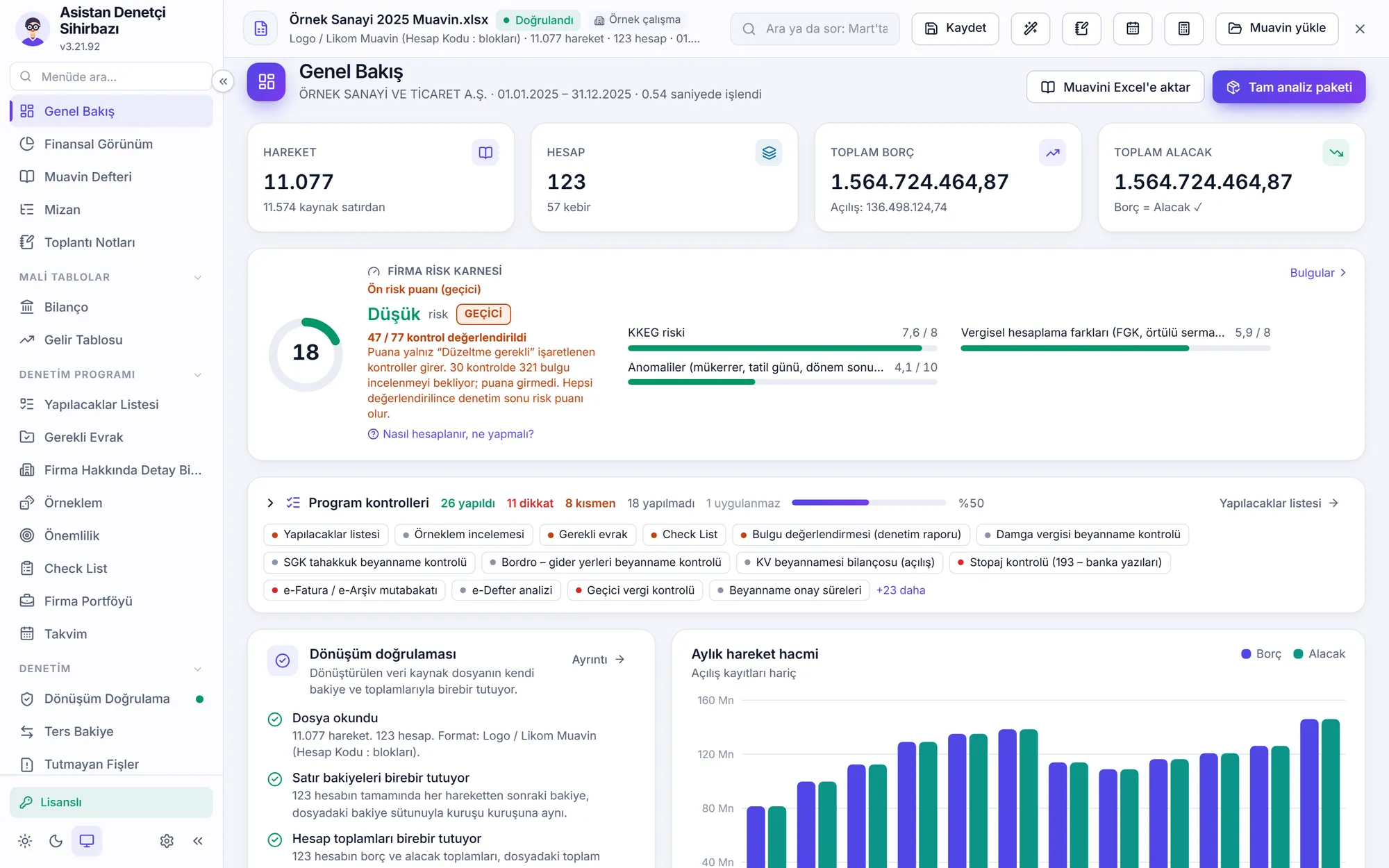
Task: Expand the Program kontrolleri chevron
Action: pyautogui.click(x=270, y=503)
